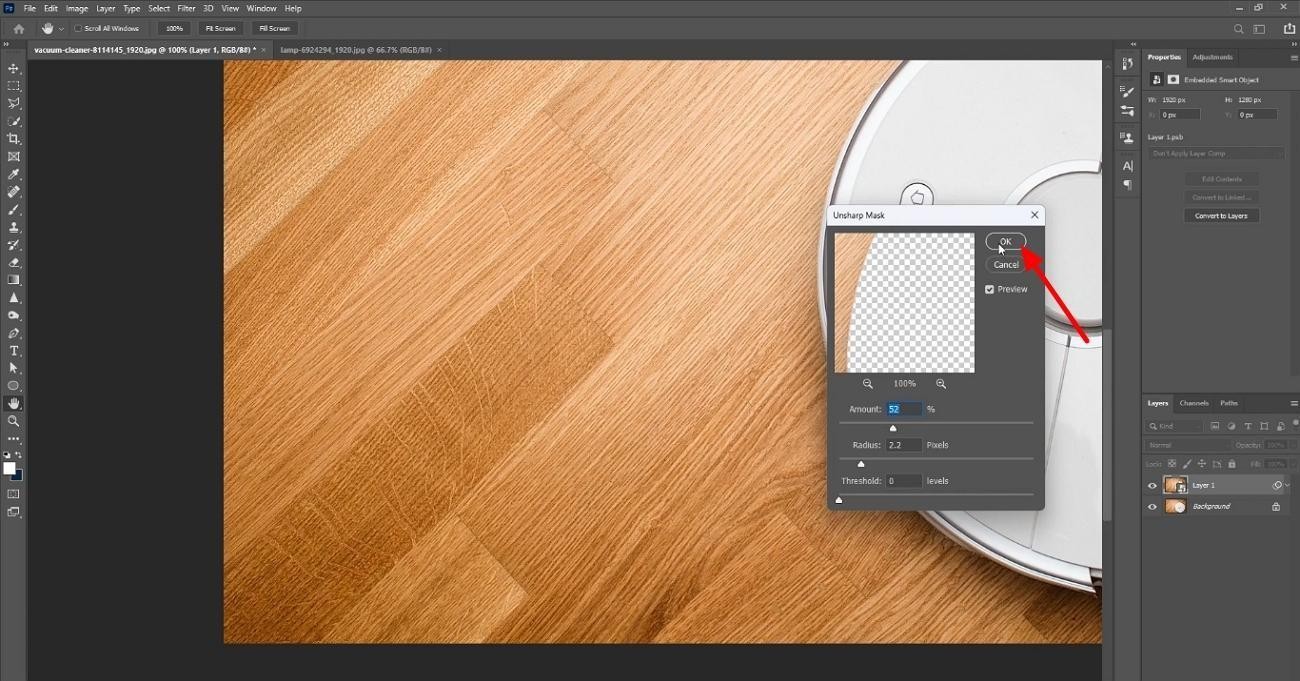Open the Edit Toolbar three-dots icon
This screenshot has height=681, width=1300.
coord(14,439)
